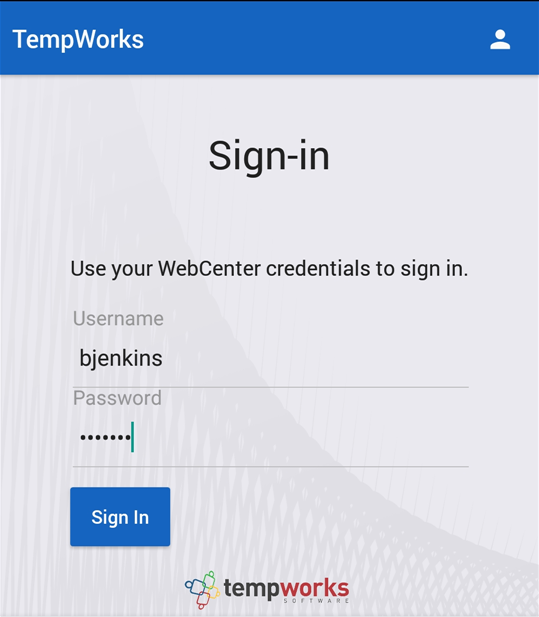
Task: Click the underline beneath the password field
Action: (270, 467)
